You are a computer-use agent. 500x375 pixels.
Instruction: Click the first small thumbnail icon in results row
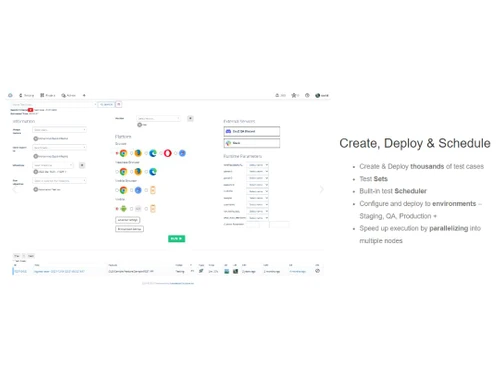227,271
